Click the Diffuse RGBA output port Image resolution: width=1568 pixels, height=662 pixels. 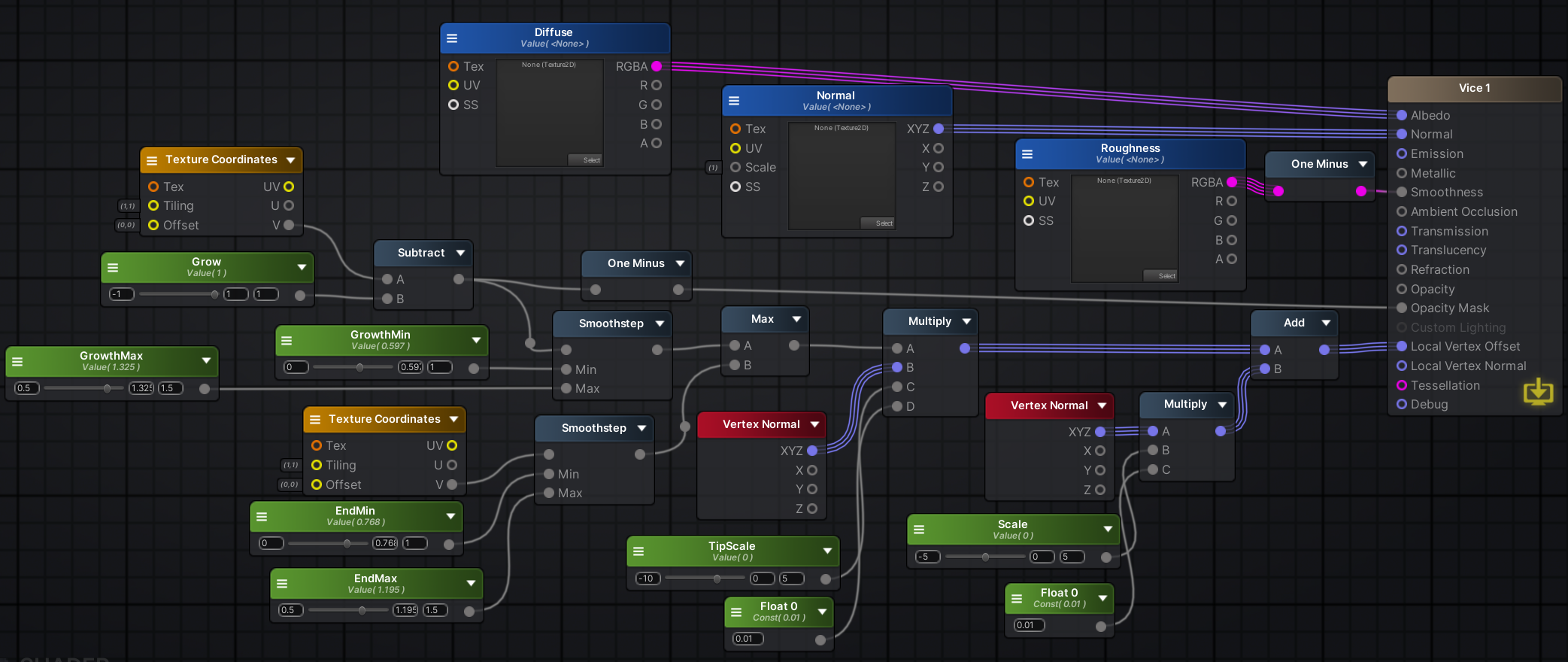pyautogui.click(x=657, y=66)
